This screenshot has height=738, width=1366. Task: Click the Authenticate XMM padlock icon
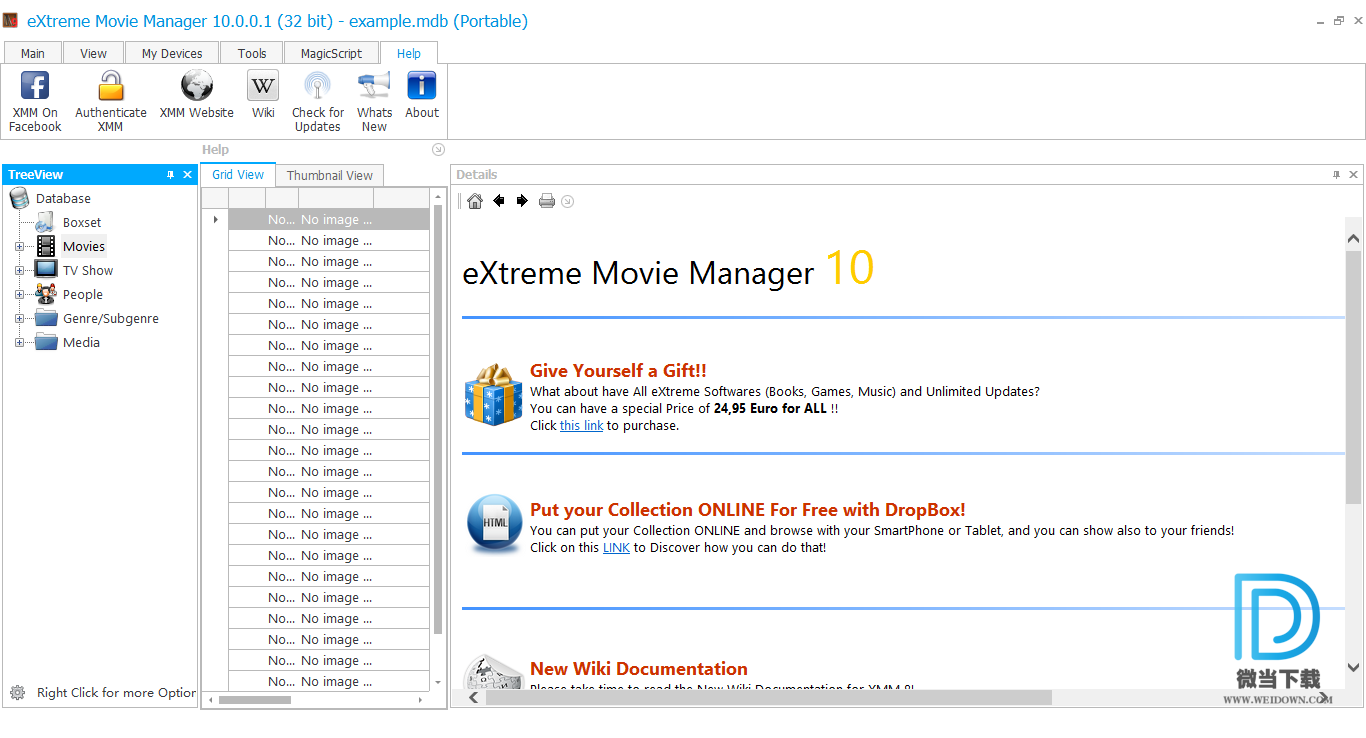[111, 85]
